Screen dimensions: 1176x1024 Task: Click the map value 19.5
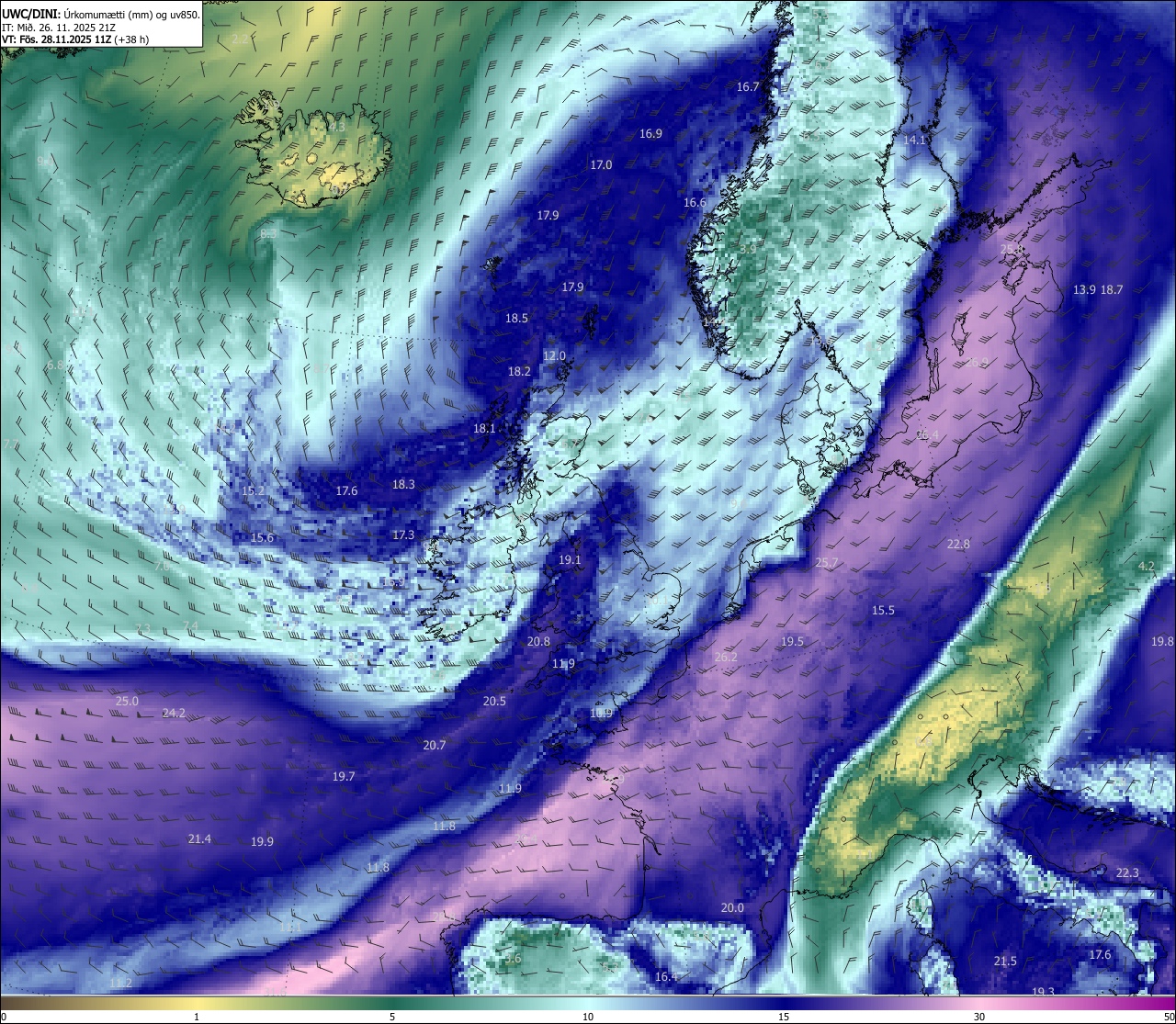792,642
